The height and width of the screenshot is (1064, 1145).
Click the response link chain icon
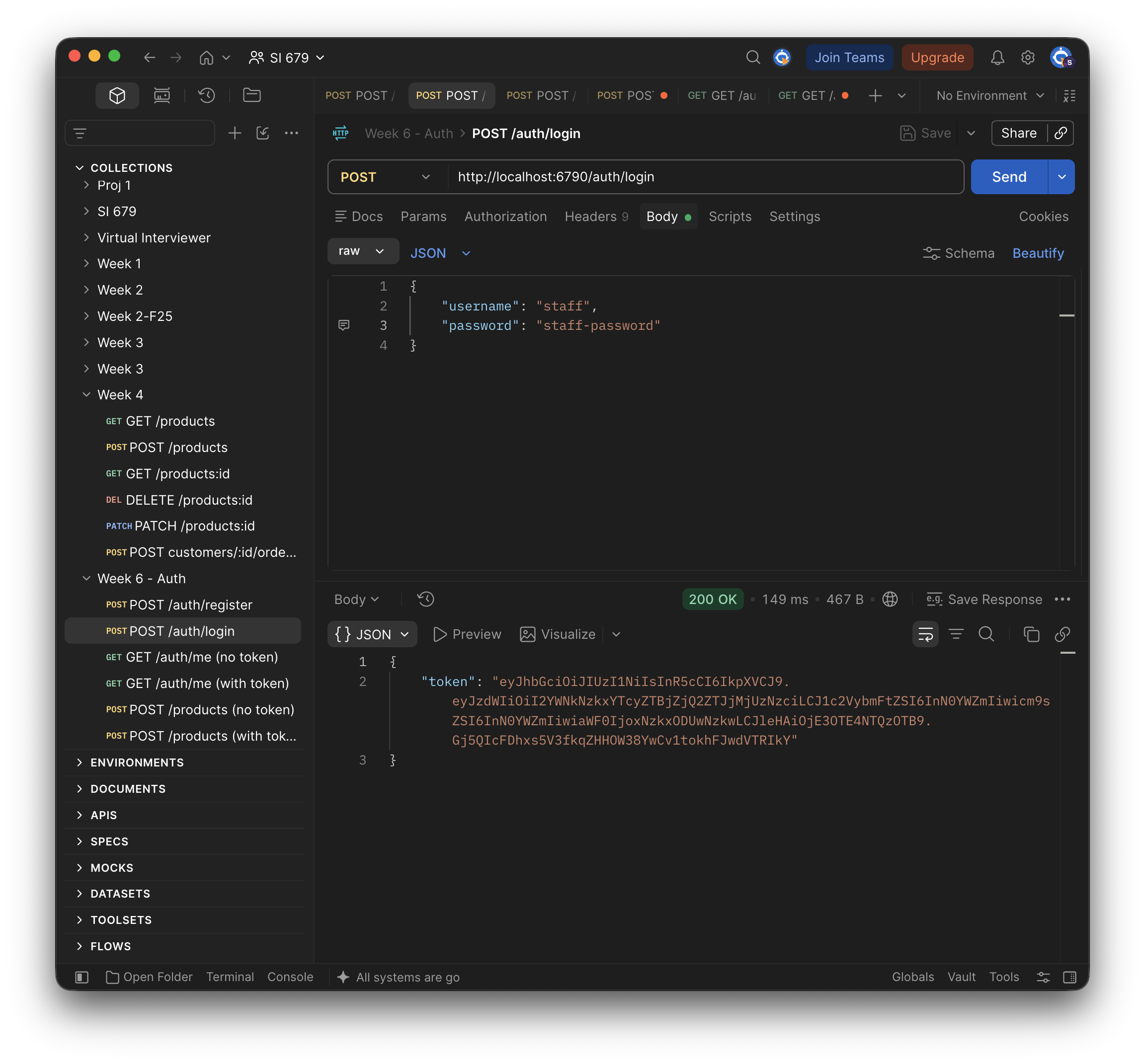(x=1062, y=634)
